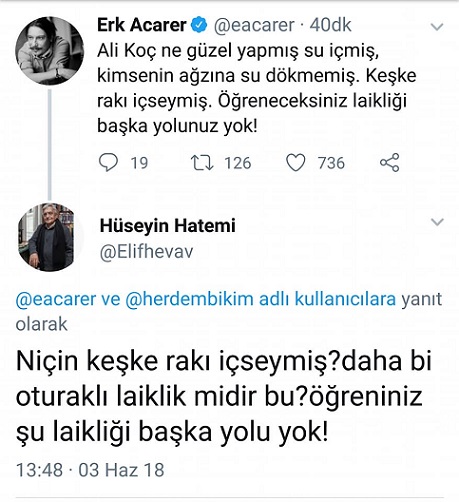Open the 13:48 · 03 Haz 18 timestamp
Image resolution: width=459 pixels, height=502 pixels.
(x=90, y=470)
